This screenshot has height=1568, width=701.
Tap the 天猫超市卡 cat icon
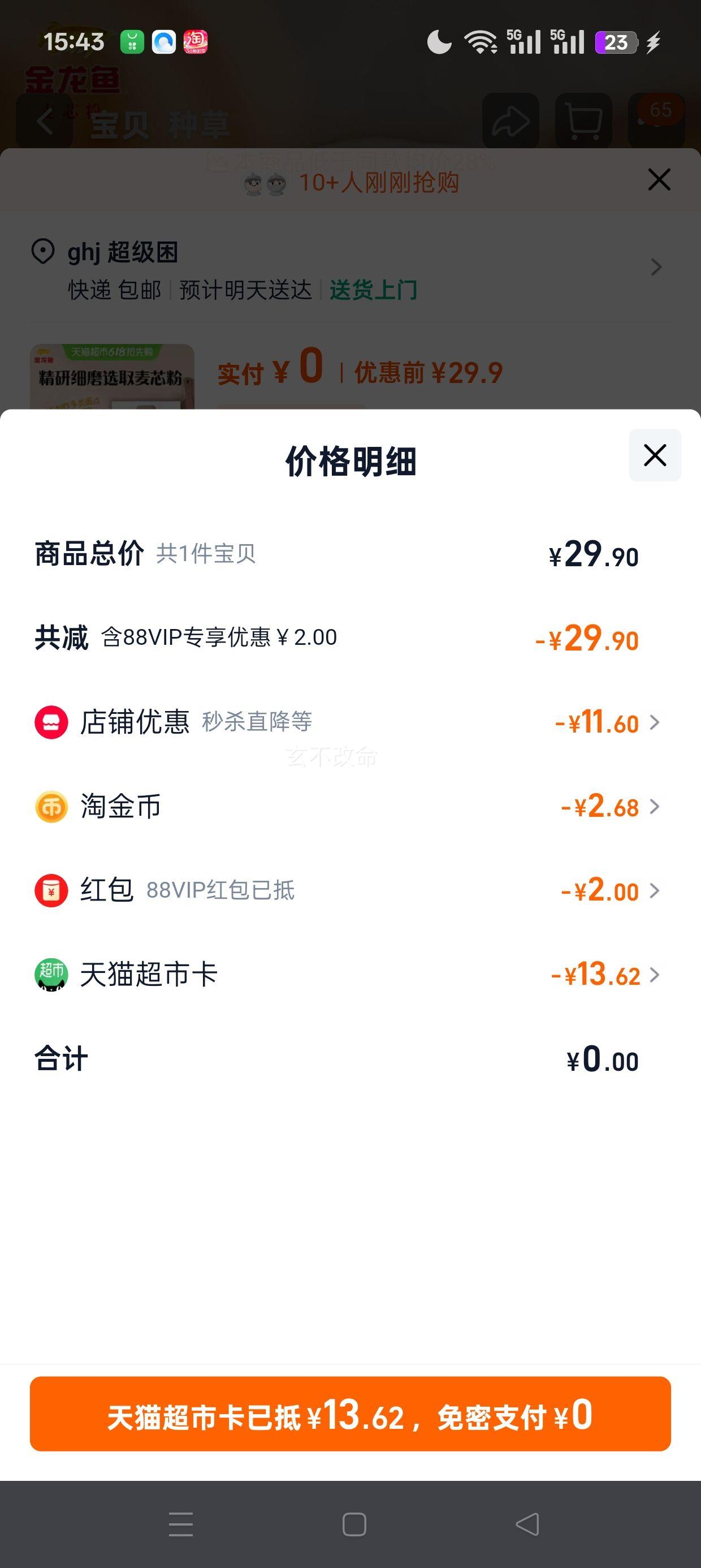(x=51, y=975)
